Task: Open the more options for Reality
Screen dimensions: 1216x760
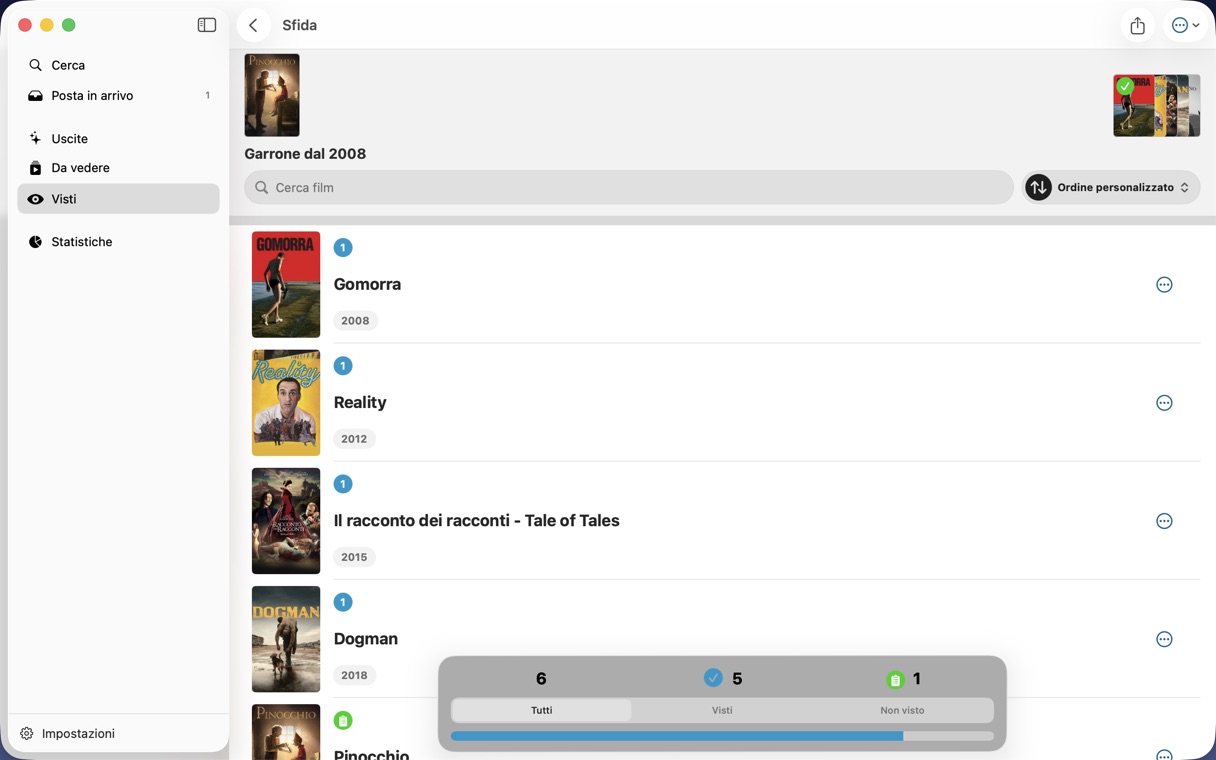Action: coord(1164,403)
